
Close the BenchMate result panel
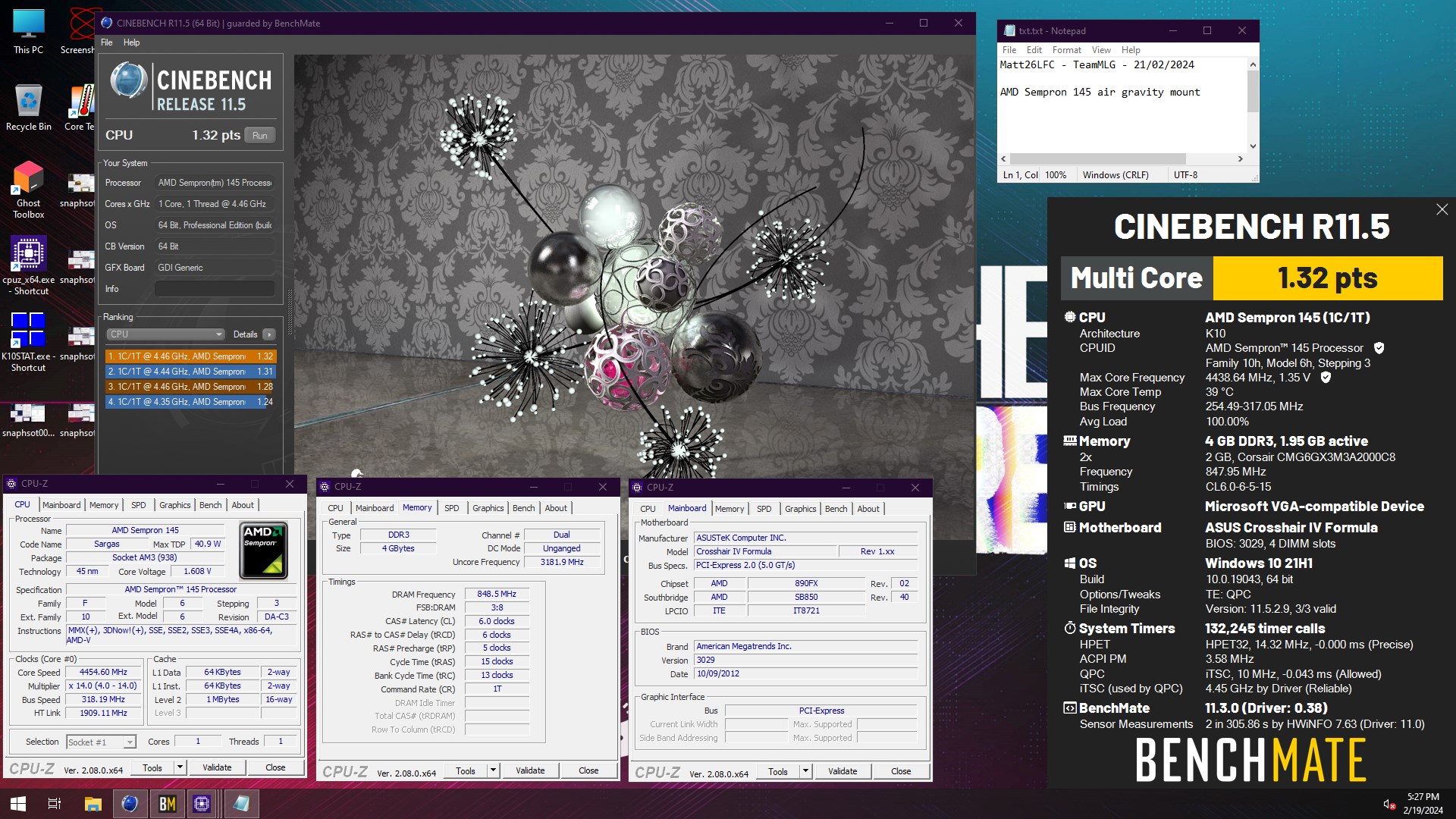(1442, 209)
